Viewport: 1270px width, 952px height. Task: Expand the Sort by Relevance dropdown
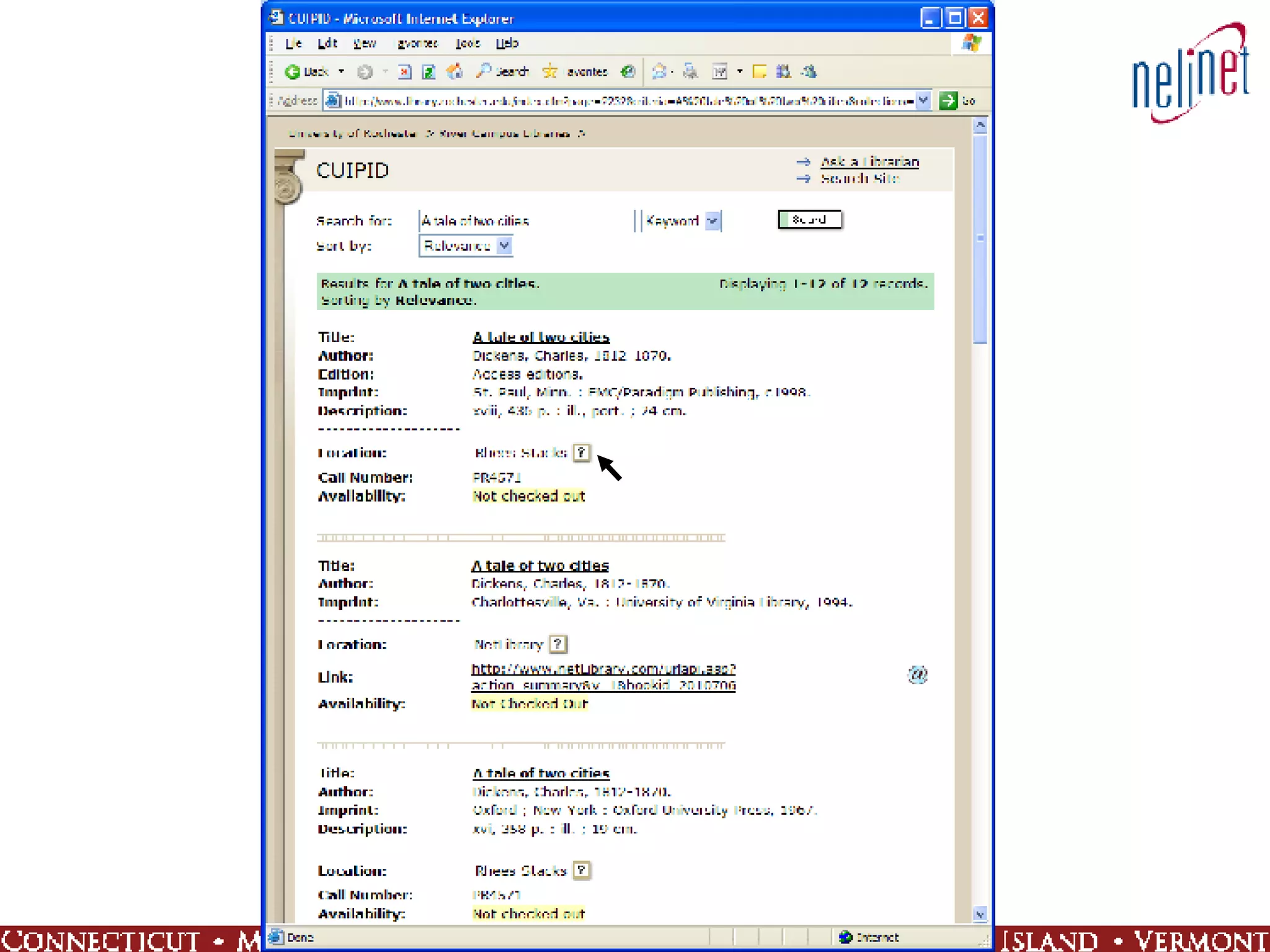coord(504,246)
